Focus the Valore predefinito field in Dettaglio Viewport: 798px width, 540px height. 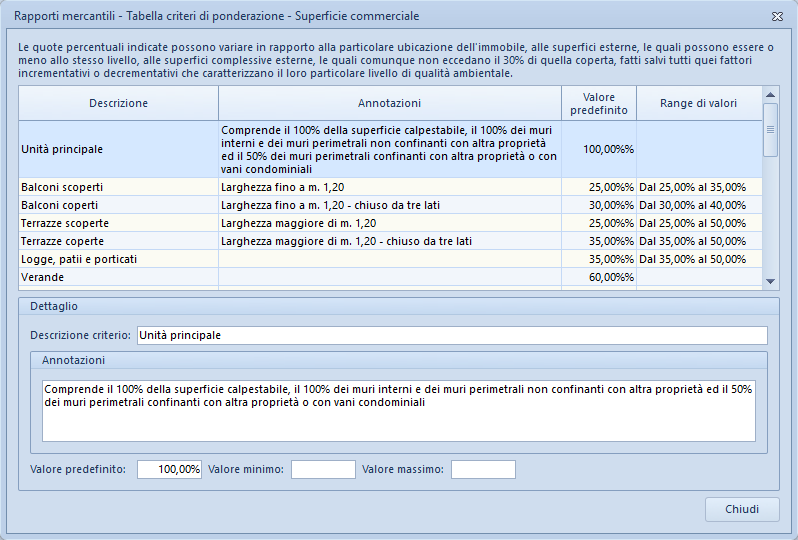(169, 469)
